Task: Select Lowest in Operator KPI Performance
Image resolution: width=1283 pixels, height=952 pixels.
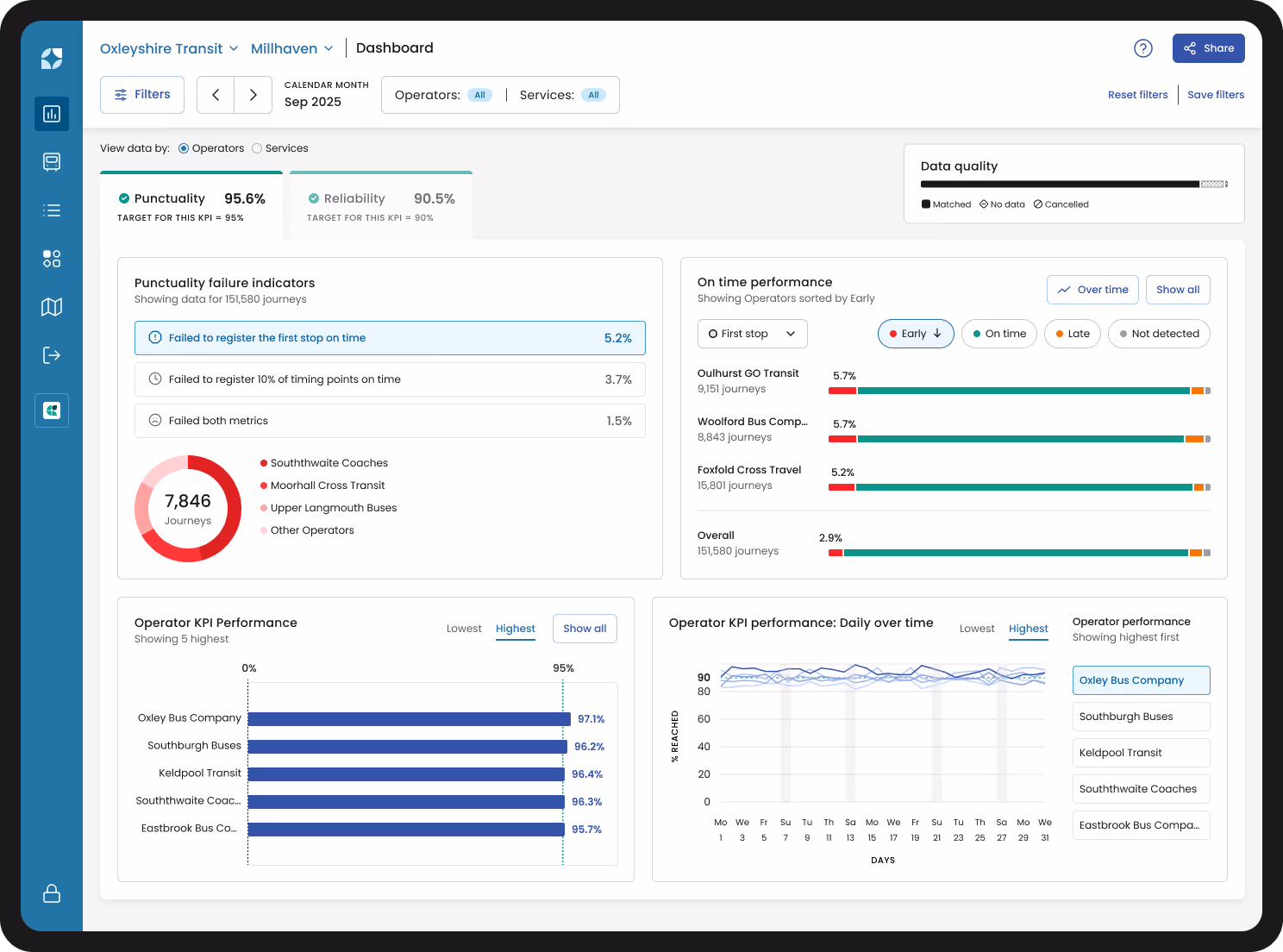Action: pos(464,629)
